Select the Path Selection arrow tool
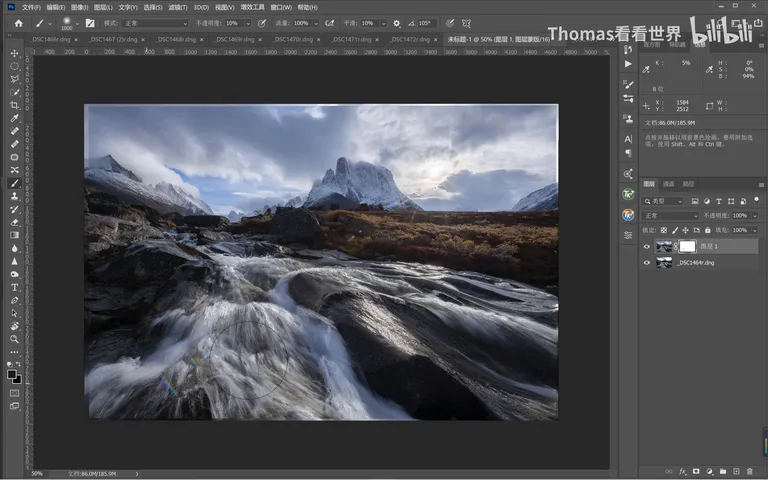Image resolution: width=768 pixels, height=480 pixels. (14, 313)
